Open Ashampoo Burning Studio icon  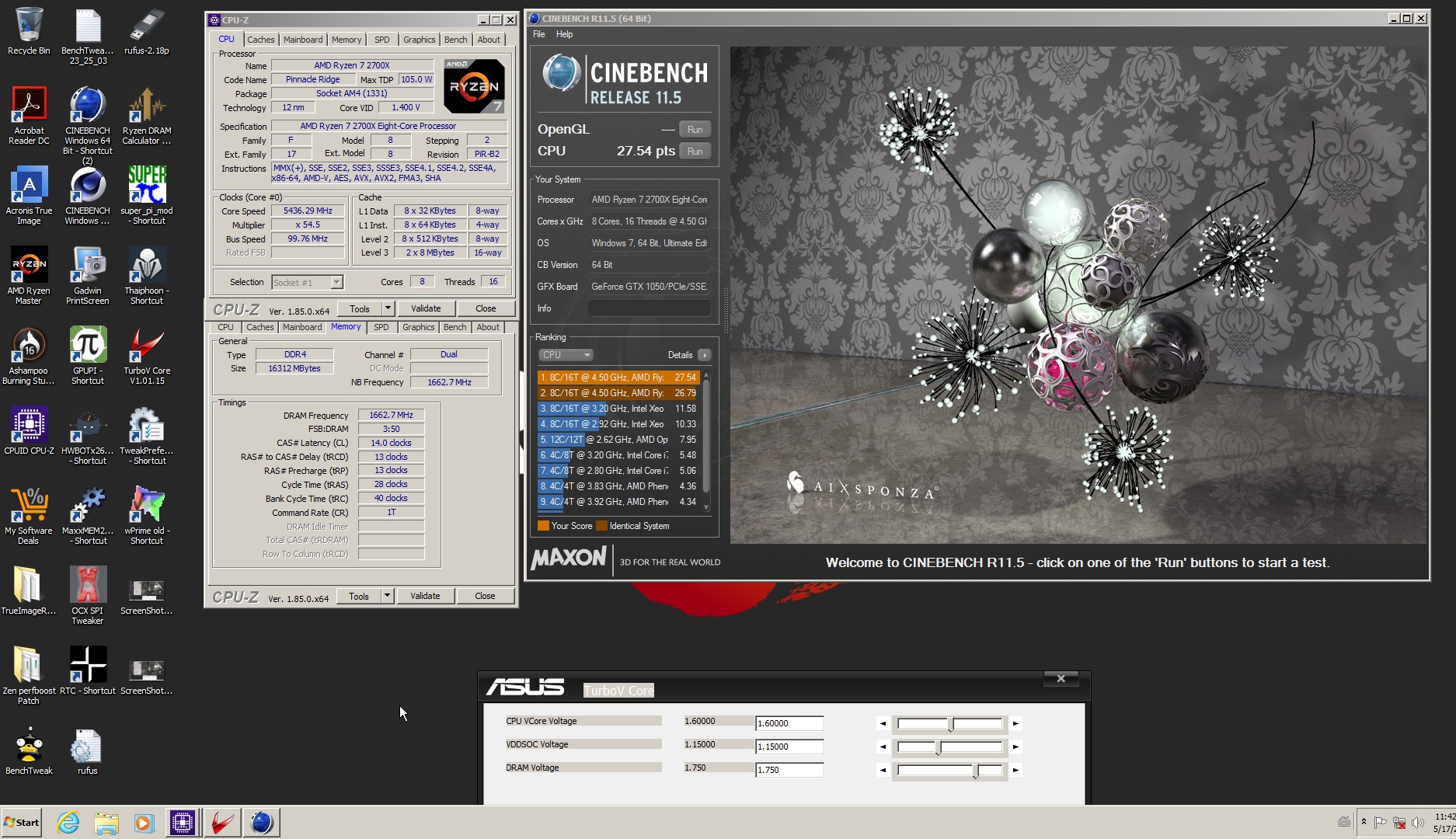29,355
